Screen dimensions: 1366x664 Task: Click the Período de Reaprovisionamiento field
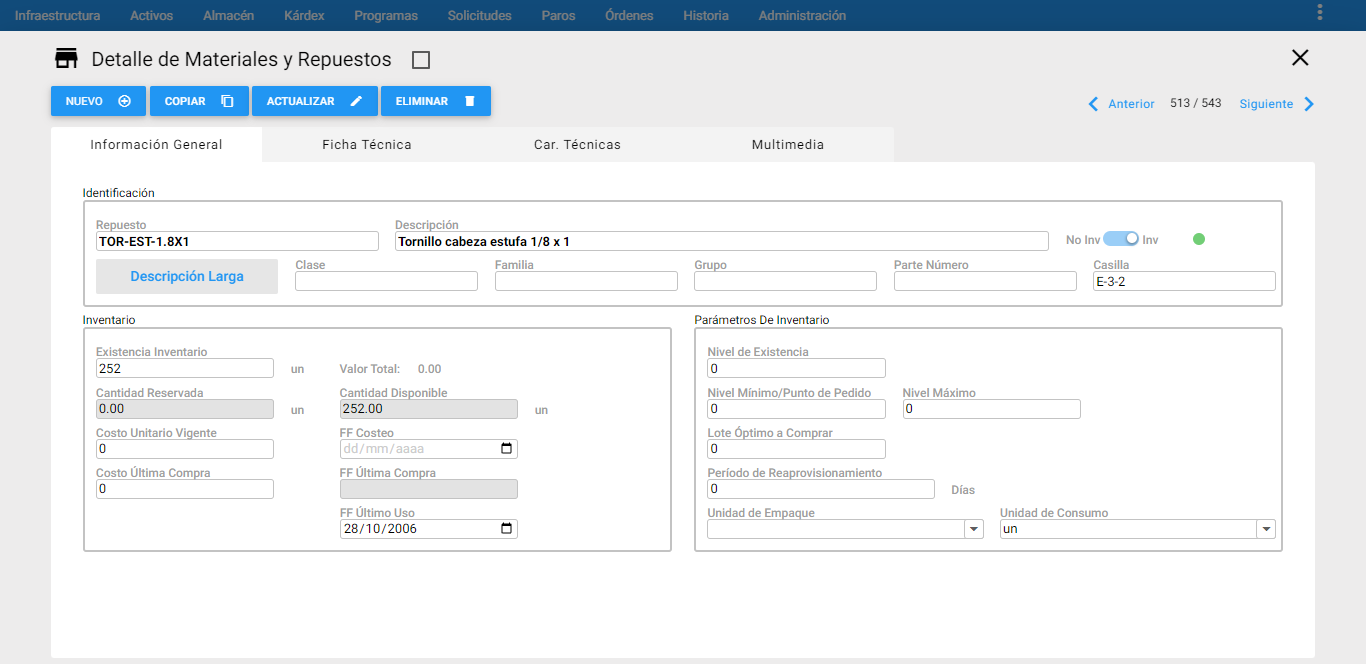click(820, 489)
